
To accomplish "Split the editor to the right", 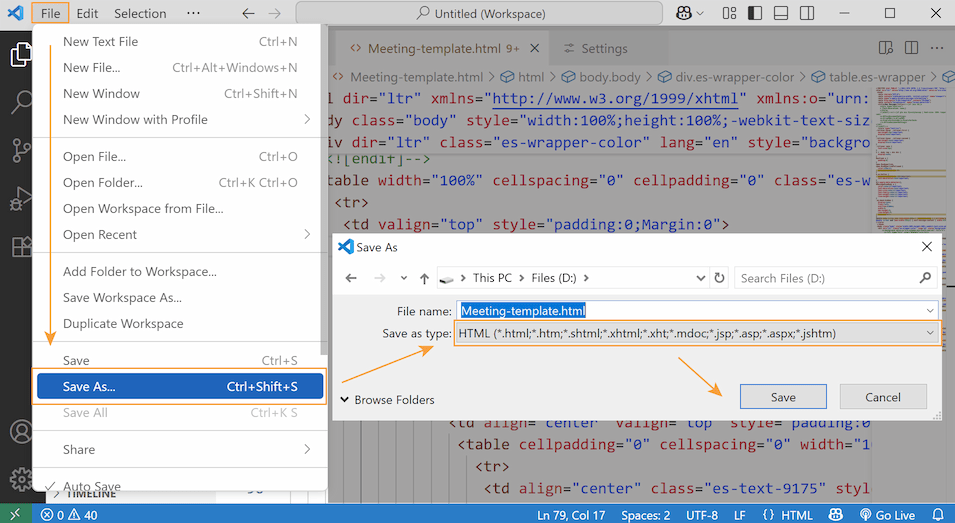I will 912,48.
